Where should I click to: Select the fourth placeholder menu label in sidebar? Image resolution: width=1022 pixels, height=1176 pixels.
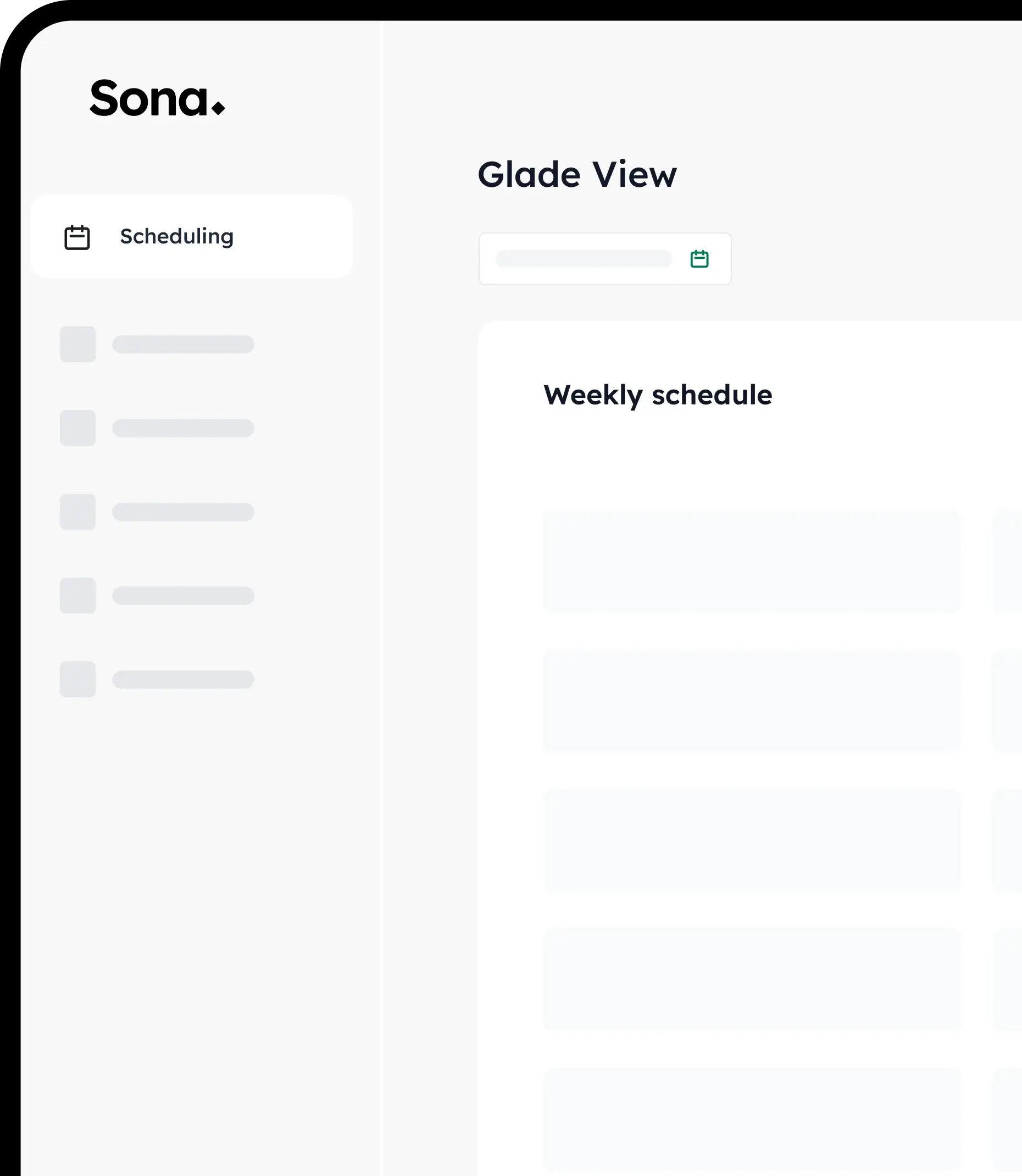click(x=183, y=595)
